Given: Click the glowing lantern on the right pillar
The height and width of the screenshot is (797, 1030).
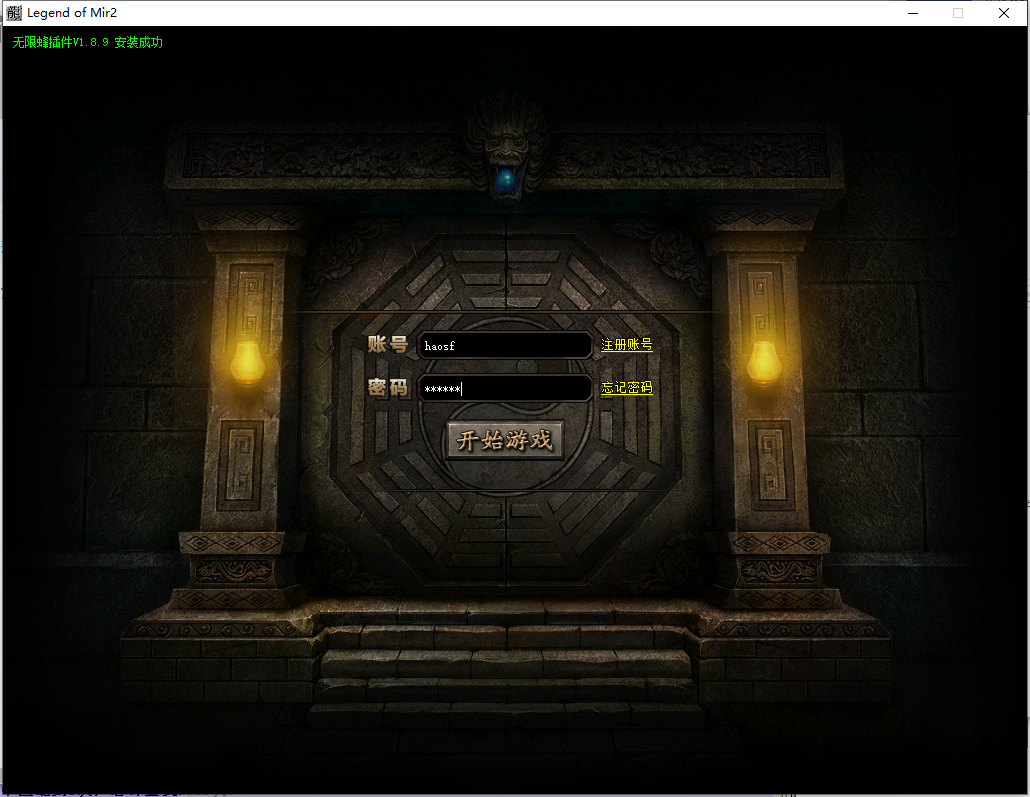Looking at the screenshot, I should point(764,362).
